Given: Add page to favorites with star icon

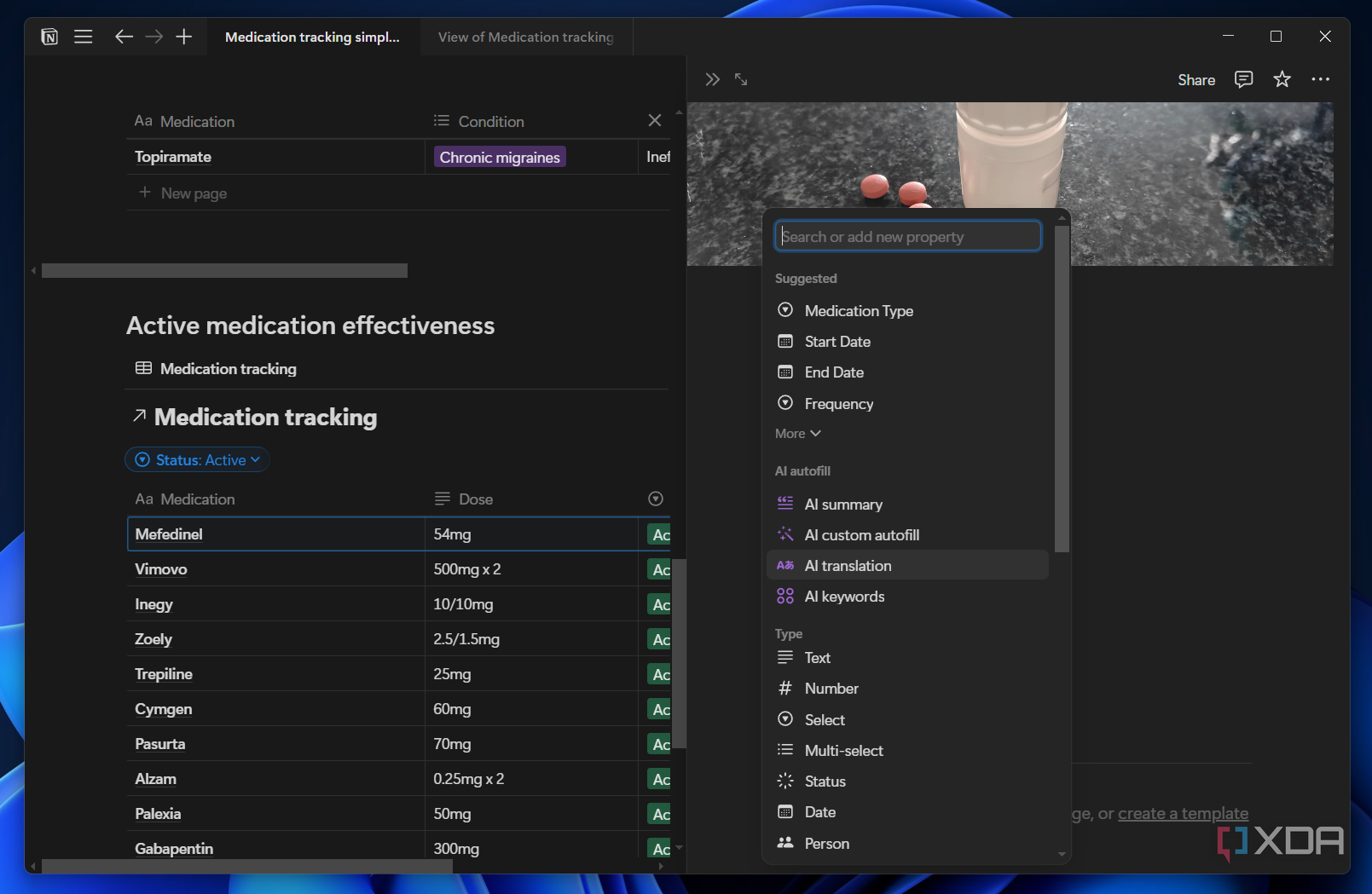Looking at the screenshot, I should pos(1282,79).
